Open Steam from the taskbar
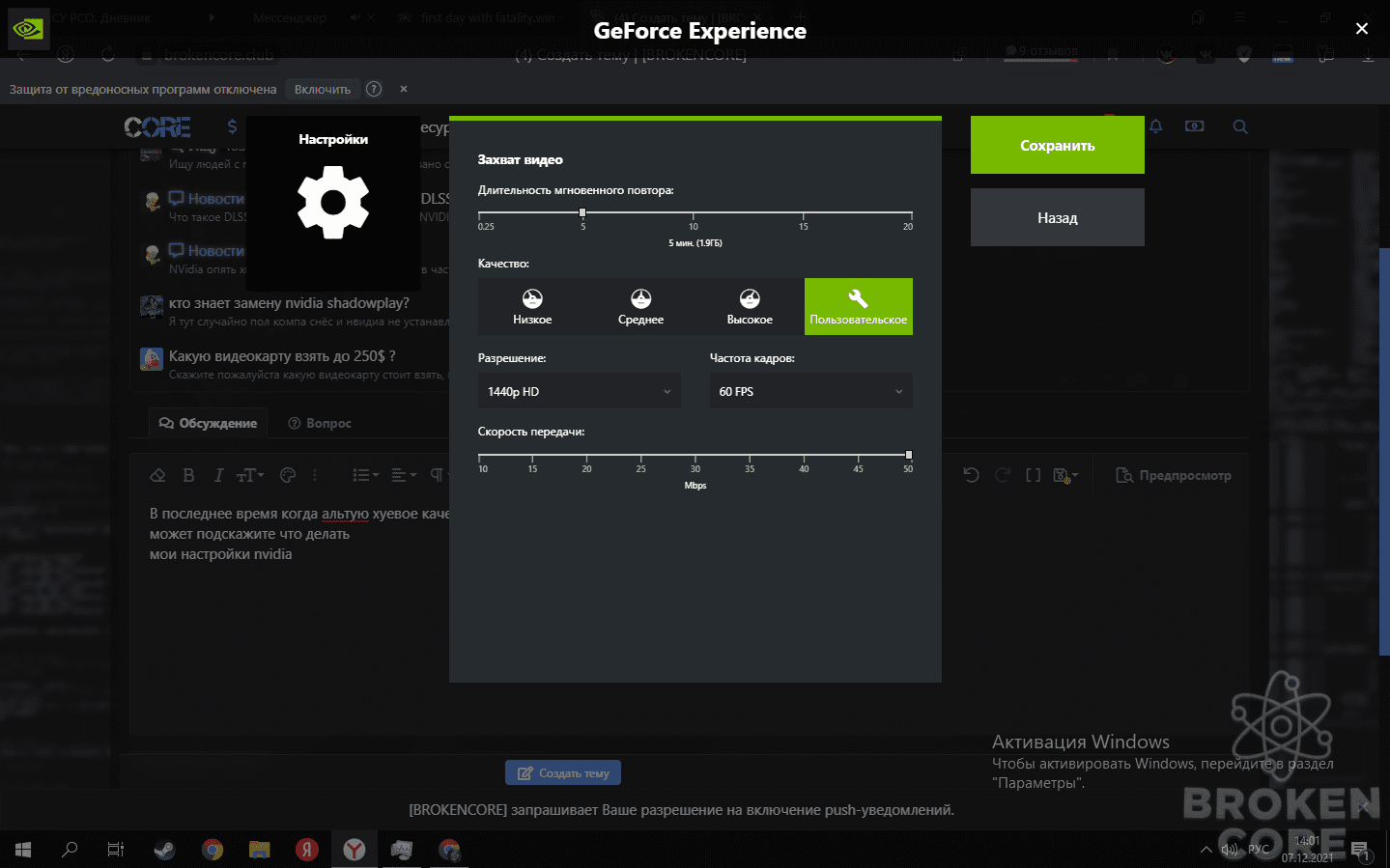 164,850
